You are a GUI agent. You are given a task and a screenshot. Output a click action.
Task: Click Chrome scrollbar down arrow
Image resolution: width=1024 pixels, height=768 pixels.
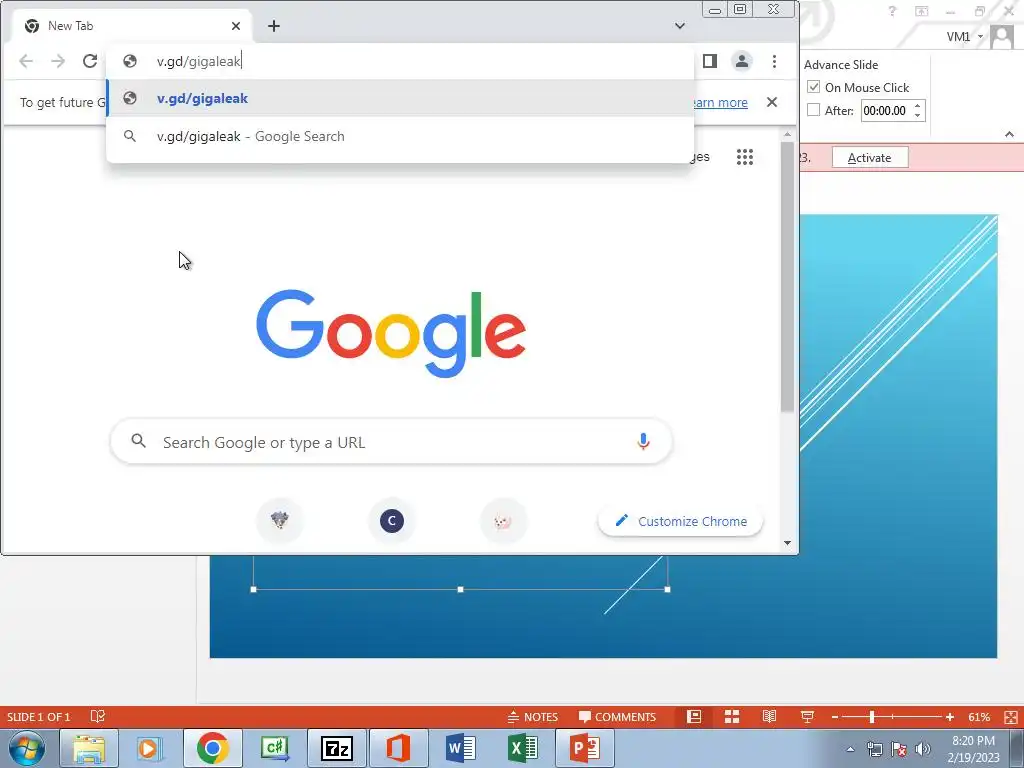(x=788, y=543)
